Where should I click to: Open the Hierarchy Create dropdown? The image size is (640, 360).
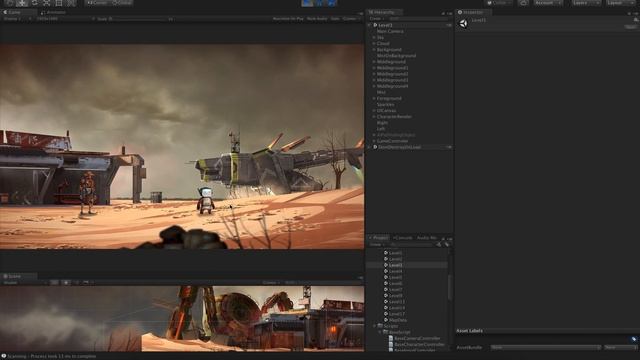click(377, 19)
